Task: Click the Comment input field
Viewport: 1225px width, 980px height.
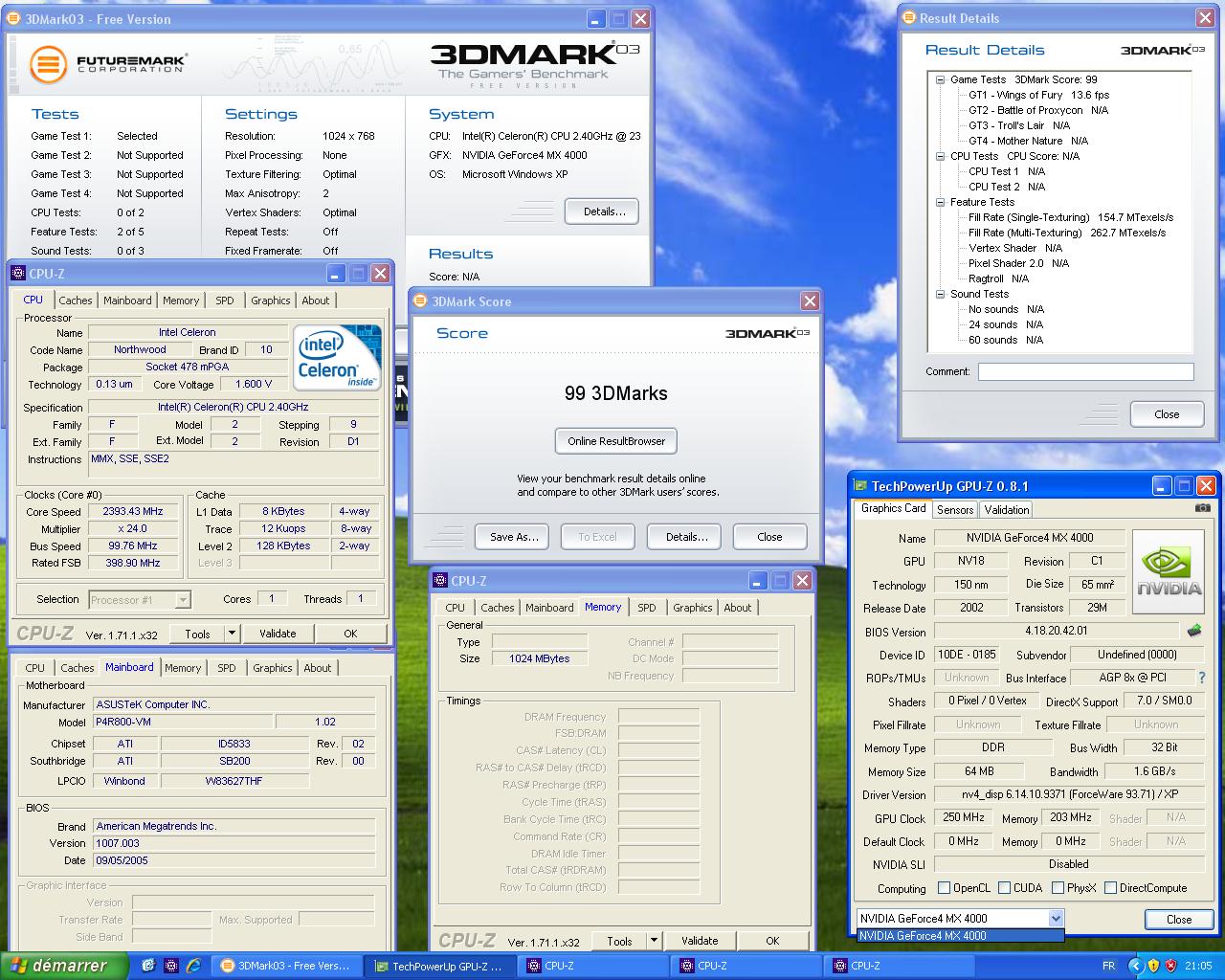Action: (x=1086, y=371)
